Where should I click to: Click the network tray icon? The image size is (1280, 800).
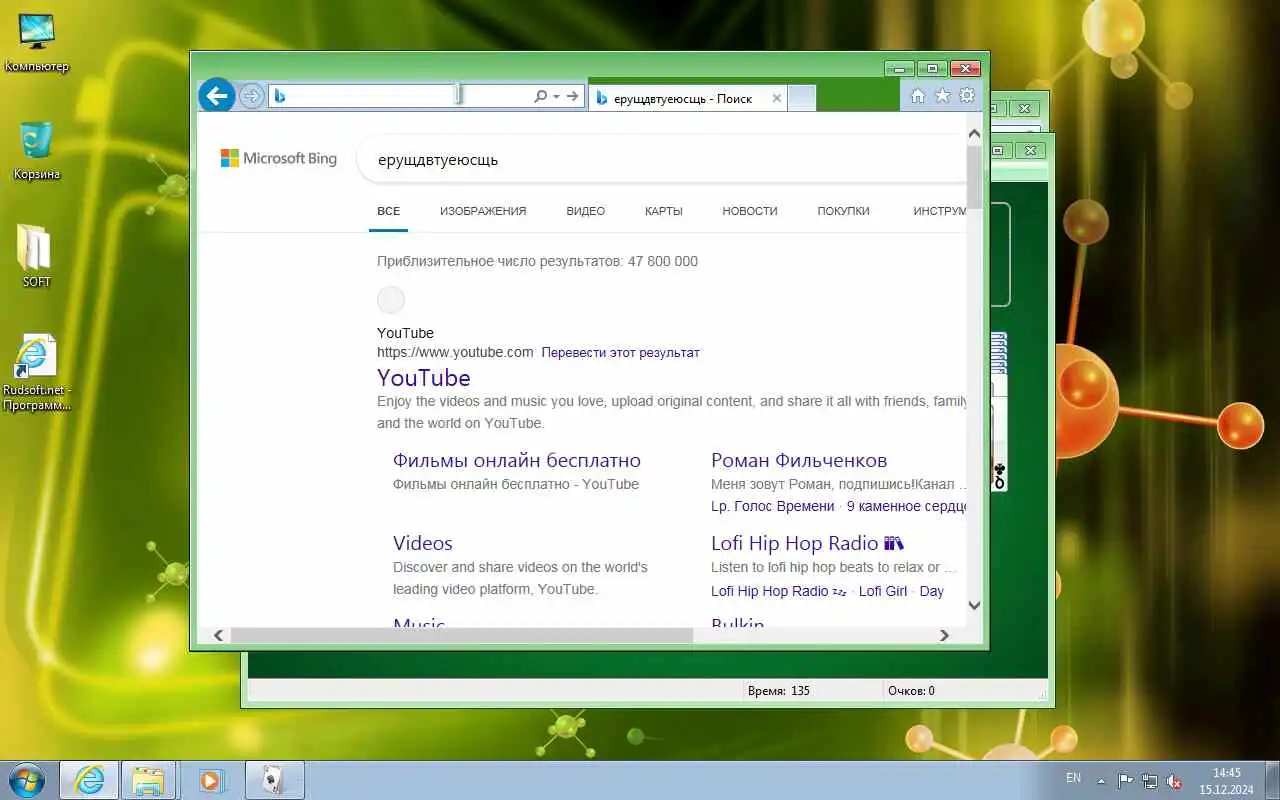click(x=1150, y=780)
